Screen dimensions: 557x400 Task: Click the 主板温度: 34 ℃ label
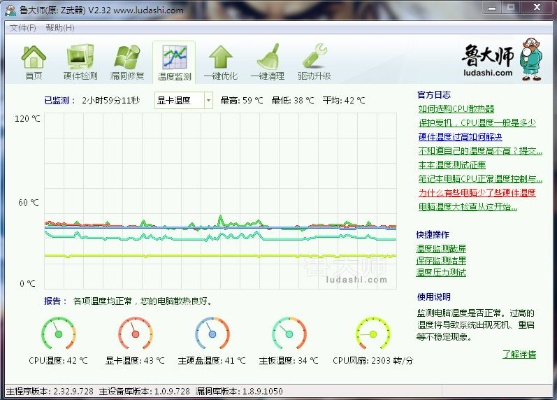point(288,361)
